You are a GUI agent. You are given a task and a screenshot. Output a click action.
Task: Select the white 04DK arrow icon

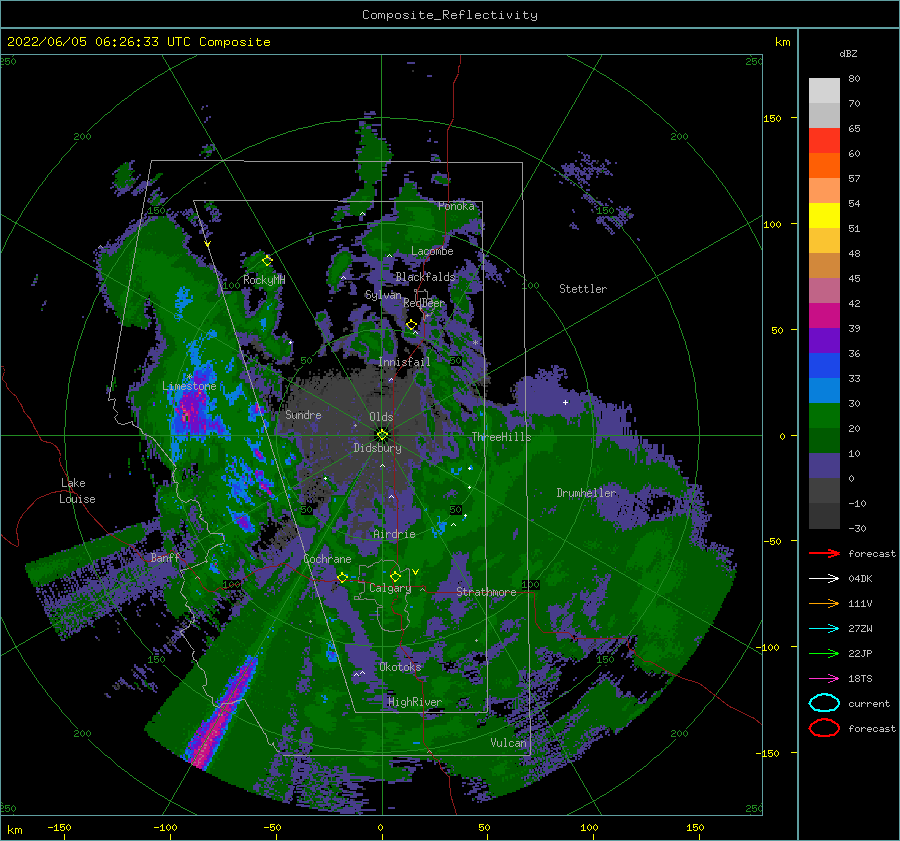(824, 579)
